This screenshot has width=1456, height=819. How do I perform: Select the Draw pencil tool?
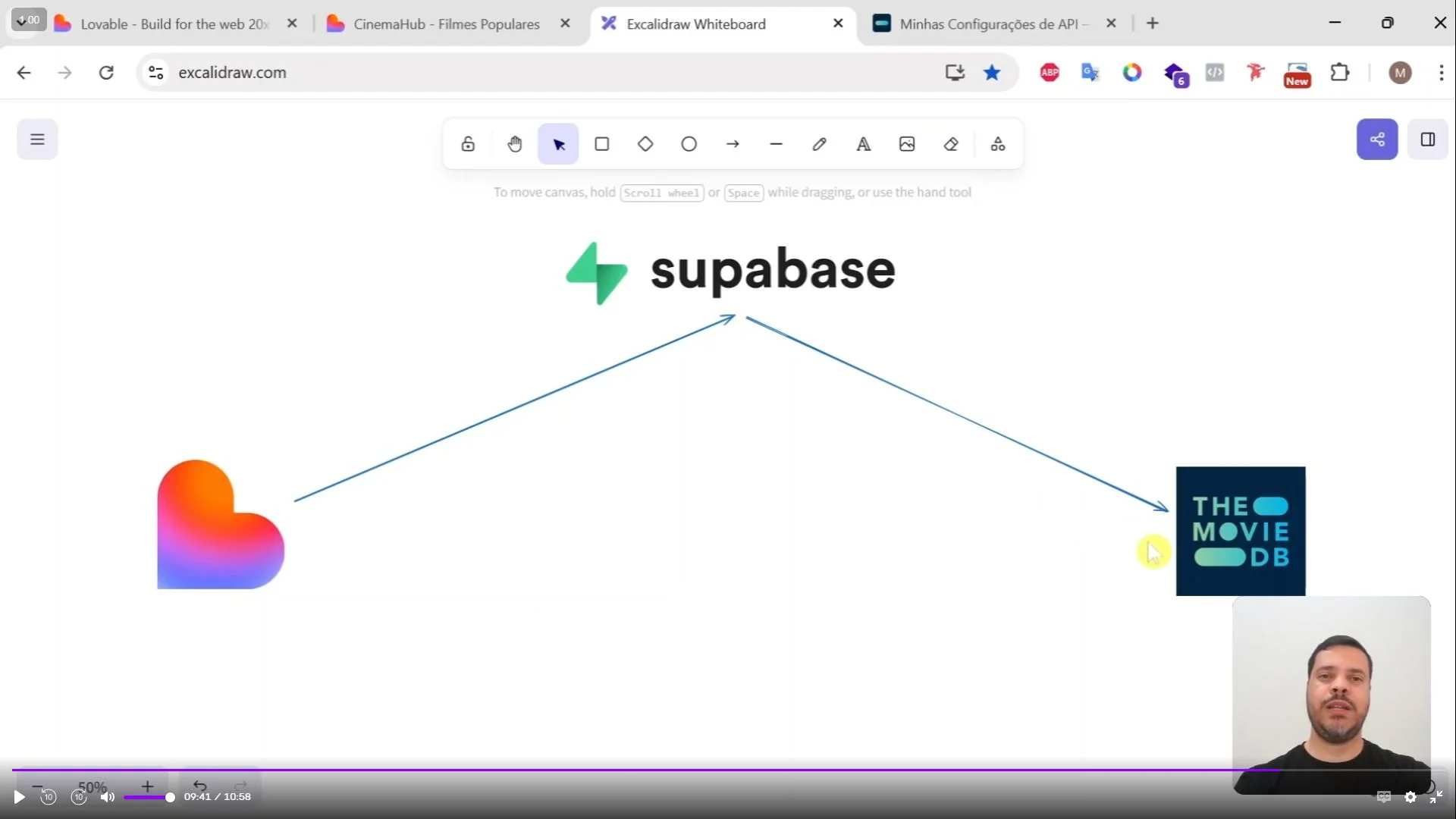point(820,144)
